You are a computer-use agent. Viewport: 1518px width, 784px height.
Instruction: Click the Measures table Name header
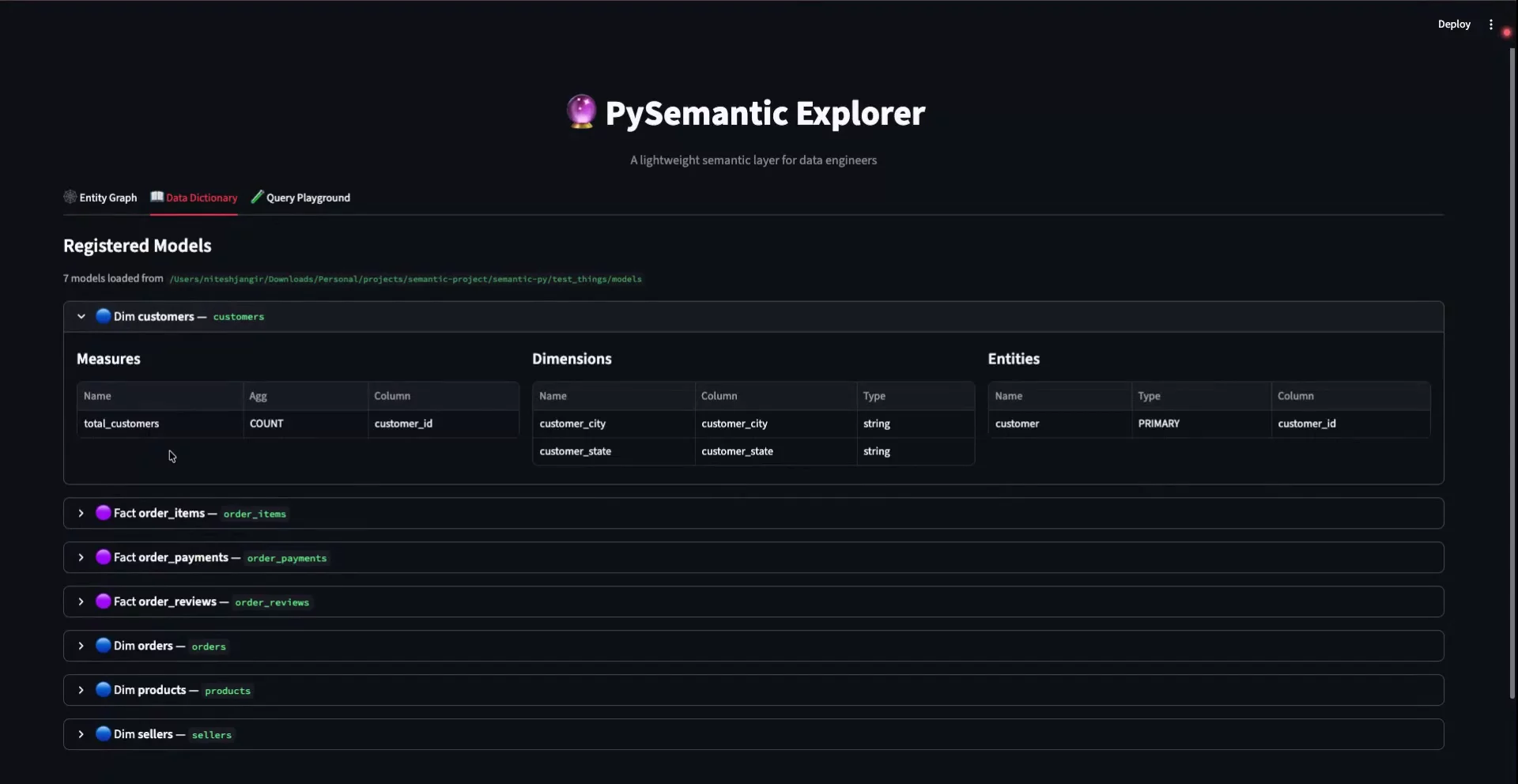(x=160, y=396)
